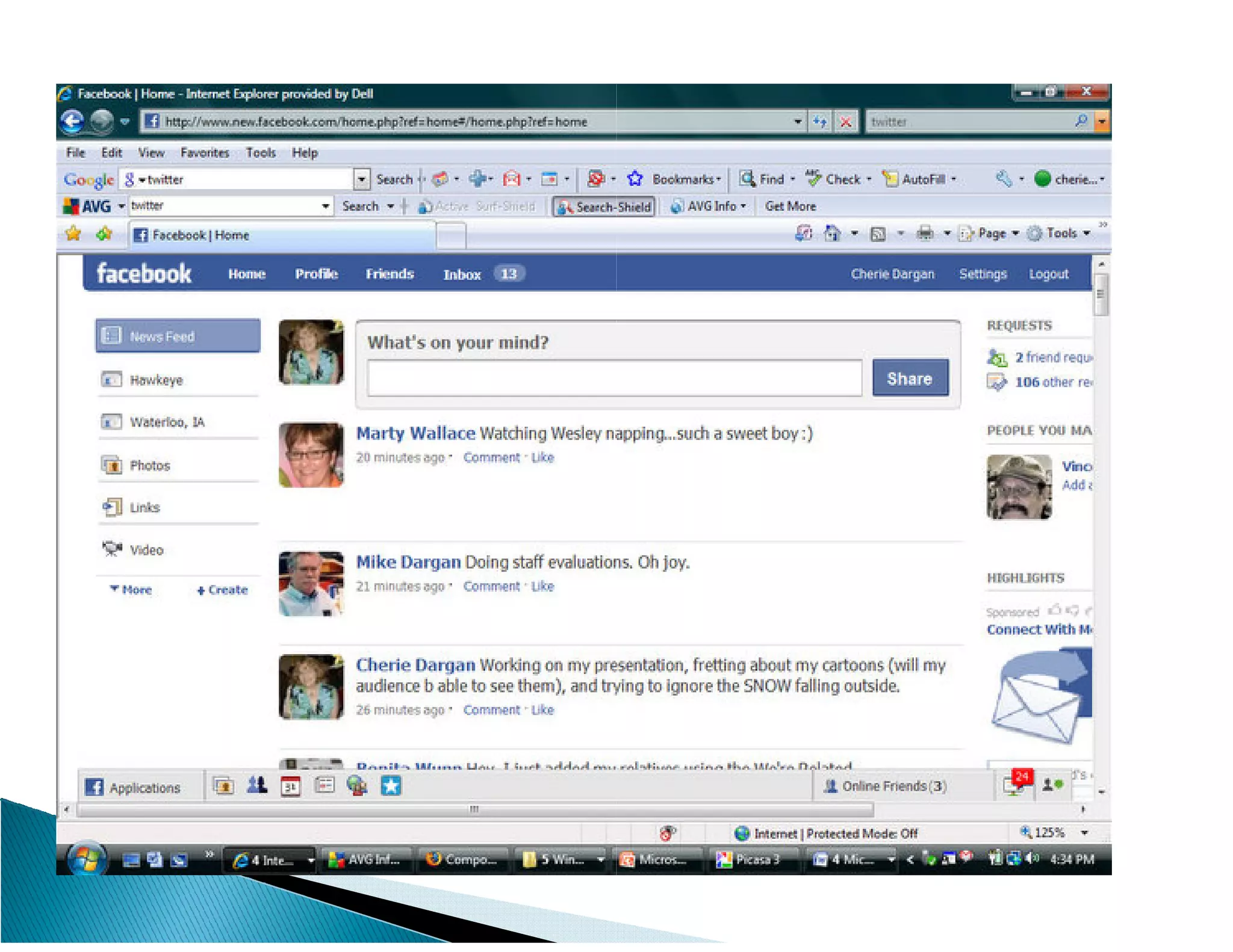Click the Add to Favorites icon
The height and width of the screenshot is (952, 1233).
pyautogui.click(x=104, y=233)
